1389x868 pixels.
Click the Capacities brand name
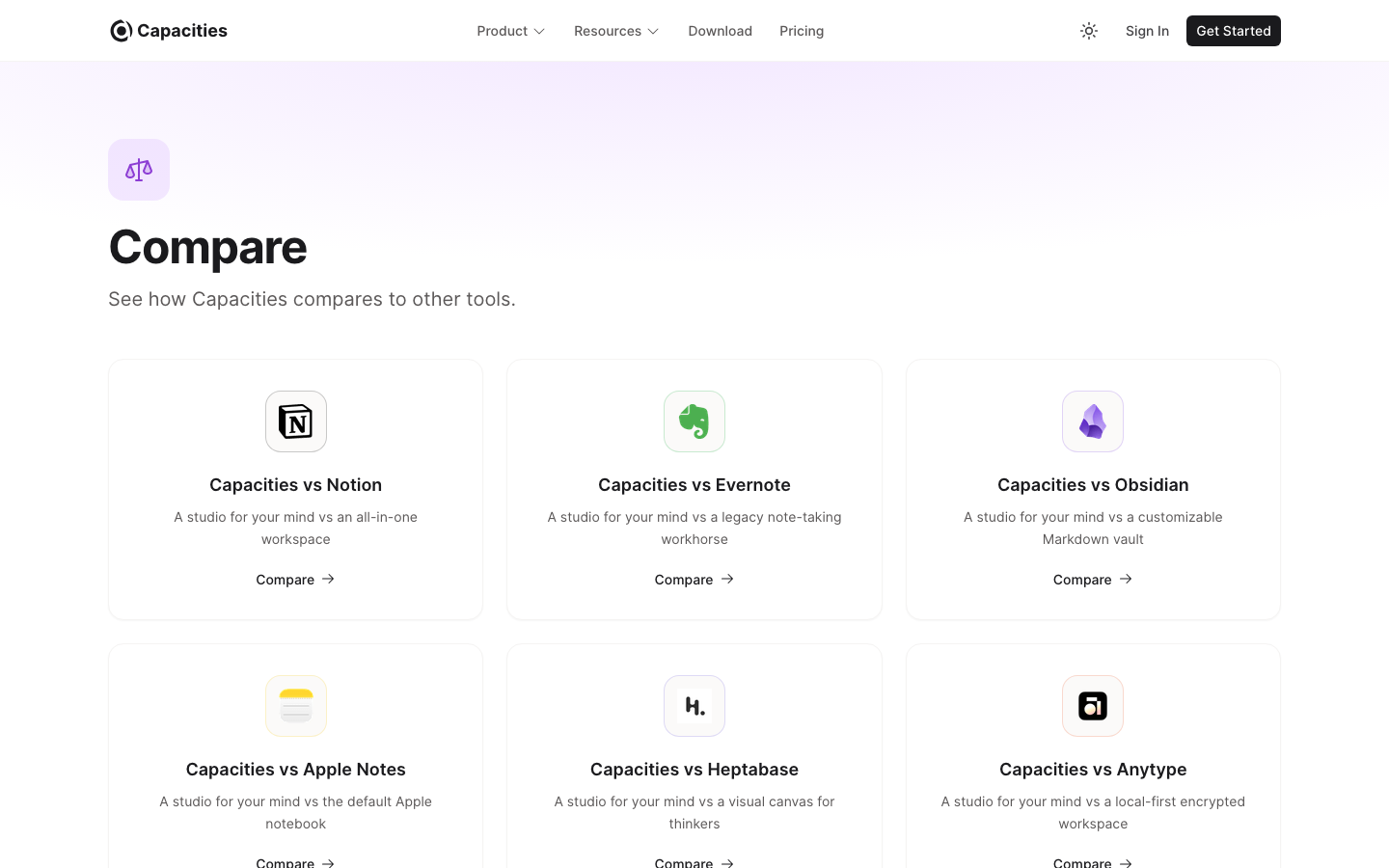(x=182, y=31)
